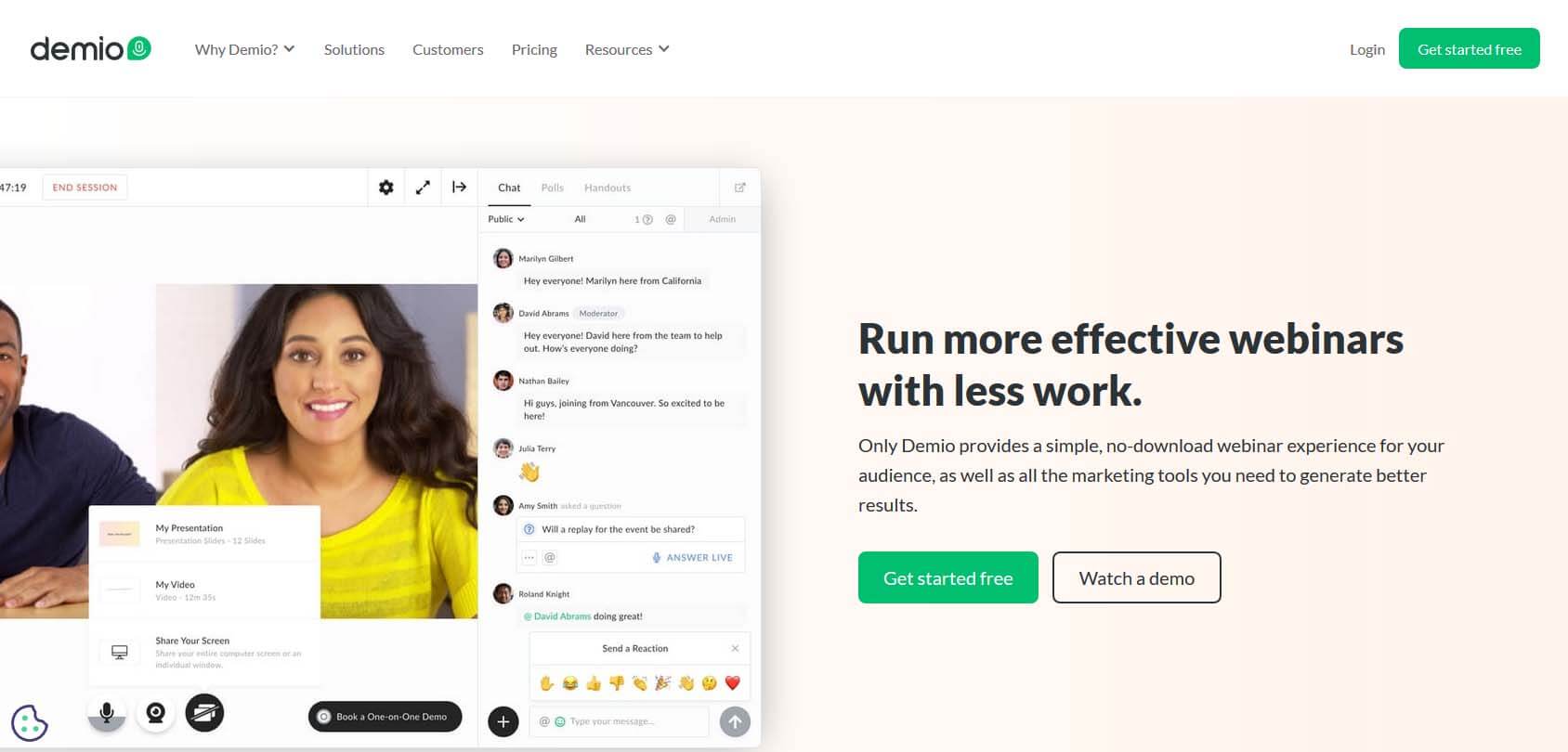Click the send message arrow button
The width and height of the screenshot is (1568, 752).
pyautogui.click(x=735, y=721)
